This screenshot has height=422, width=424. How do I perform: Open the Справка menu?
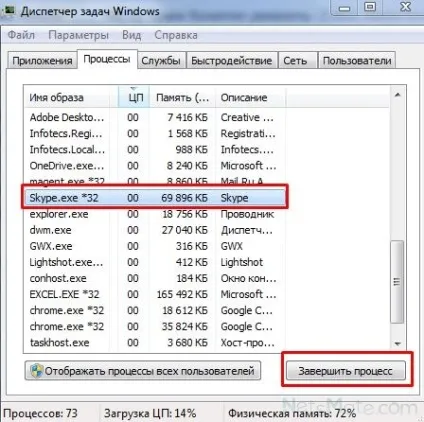(x=176, y=35)
